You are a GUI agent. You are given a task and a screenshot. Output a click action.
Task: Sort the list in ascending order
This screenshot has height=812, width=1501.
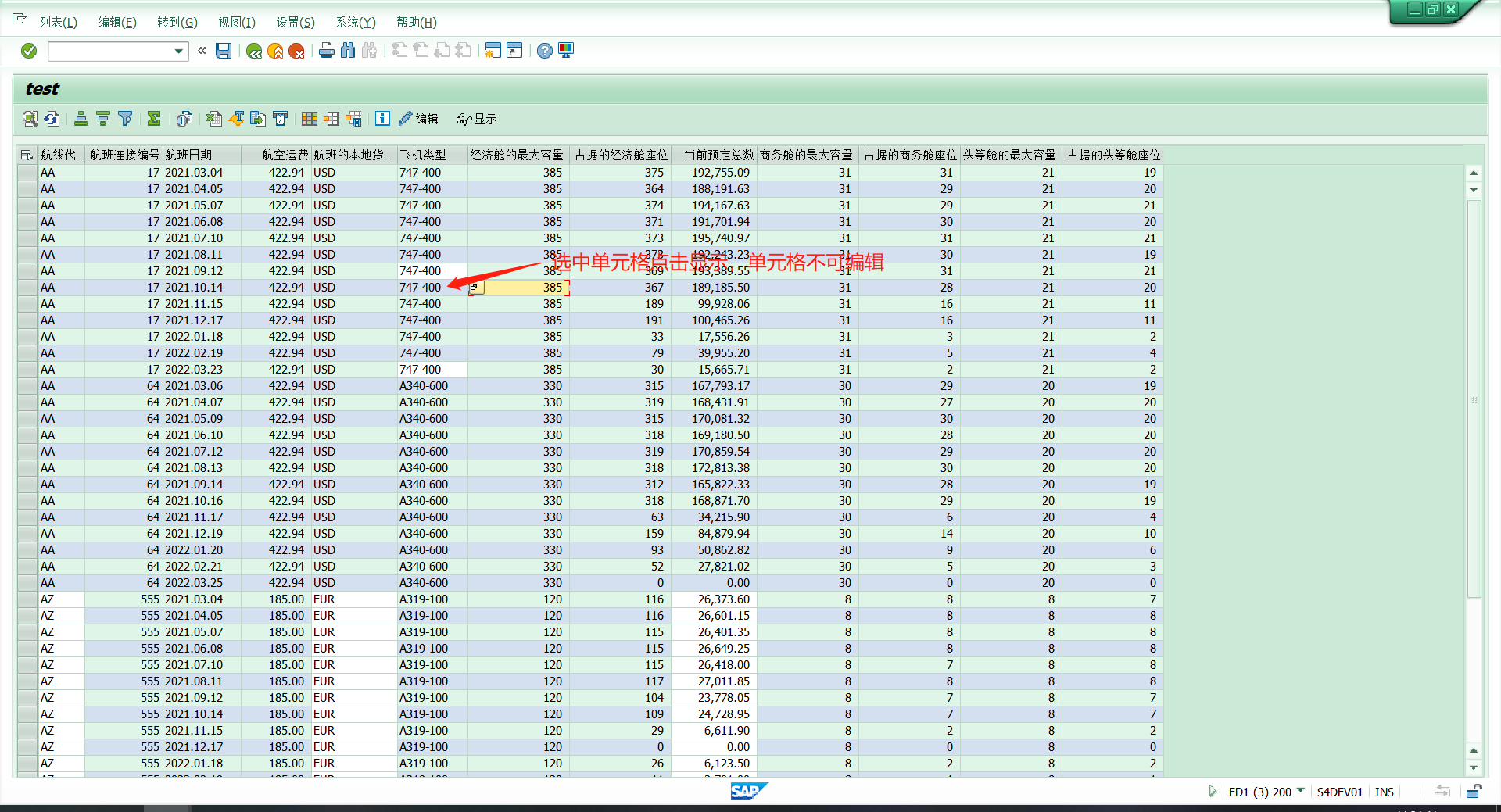(81, 119)
